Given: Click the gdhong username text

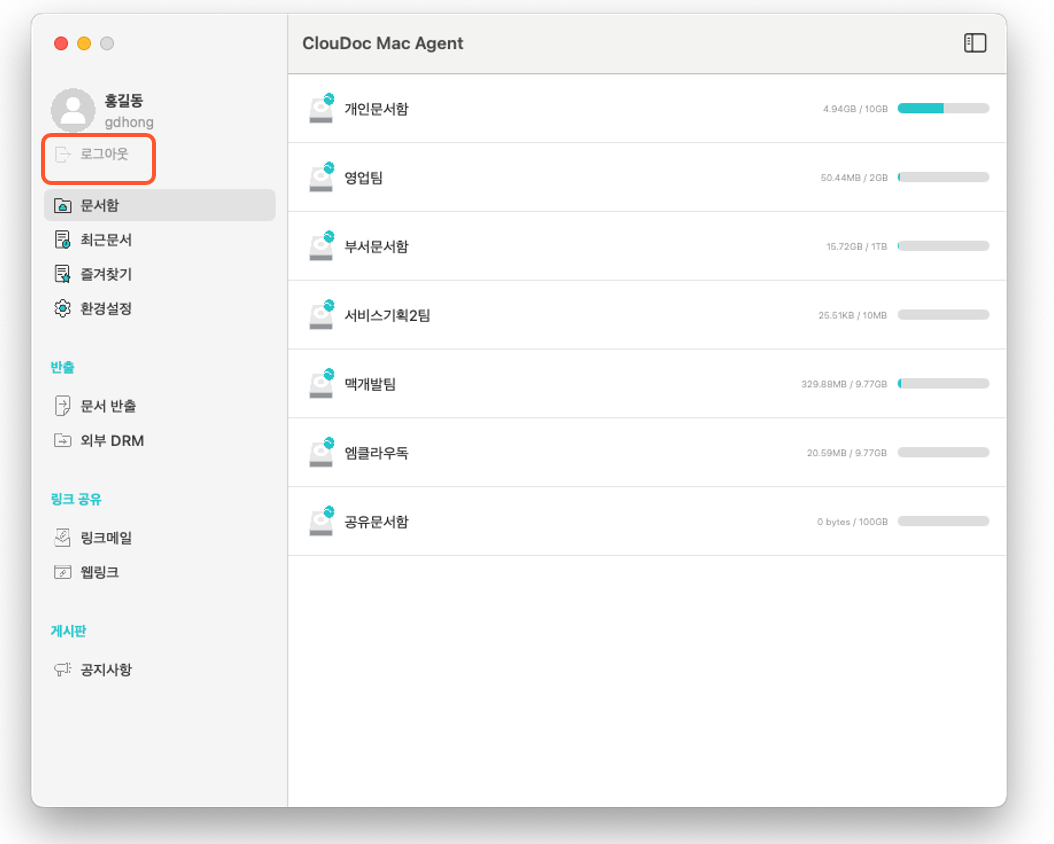Looking at the screenshot, I should (129, 122).
